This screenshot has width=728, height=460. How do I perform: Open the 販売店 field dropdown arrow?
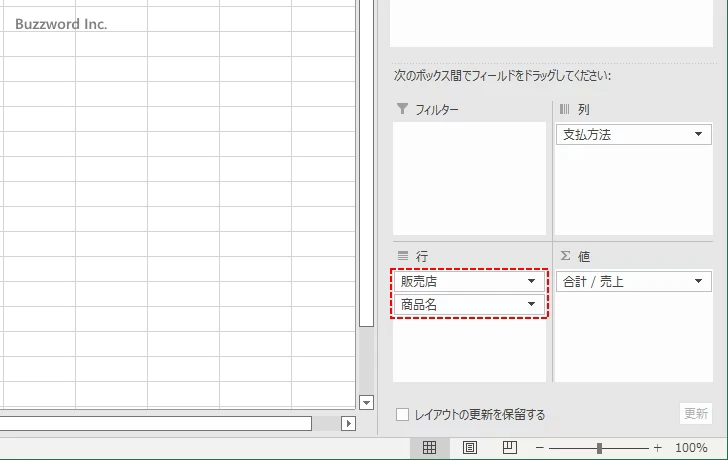click(532, 281)
